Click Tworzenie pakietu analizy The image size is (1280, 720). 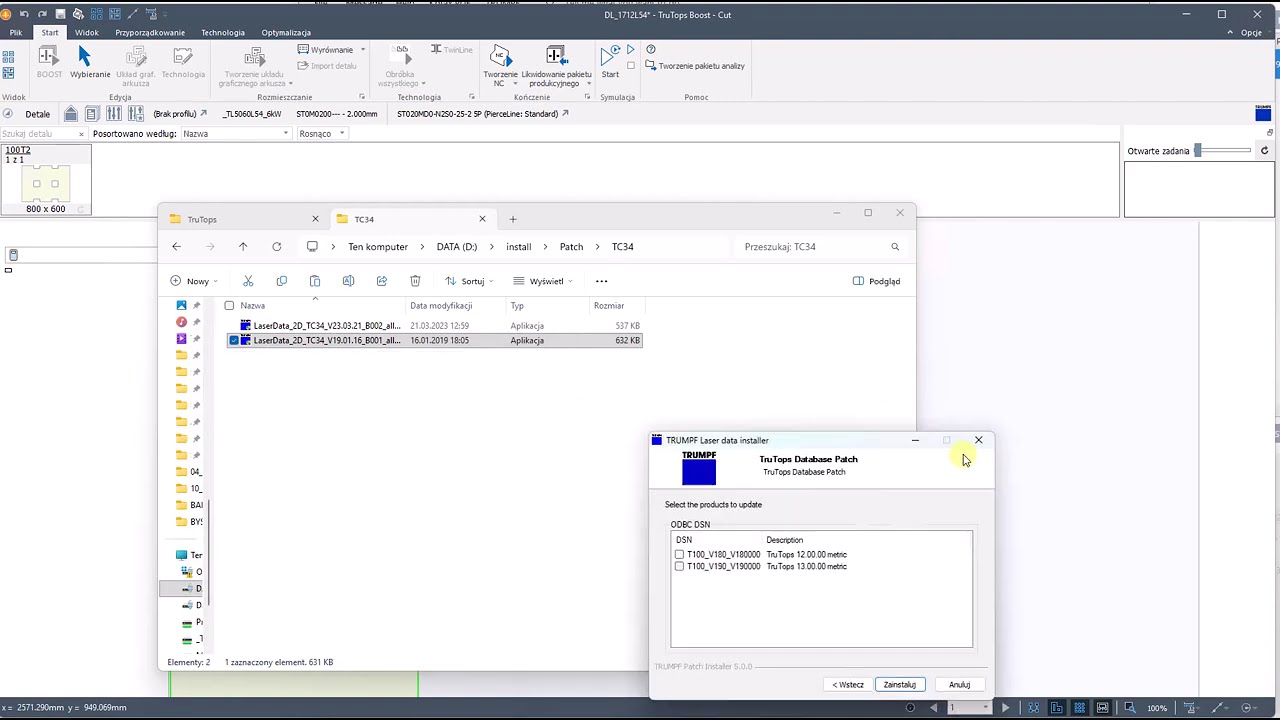click(695, 66)
